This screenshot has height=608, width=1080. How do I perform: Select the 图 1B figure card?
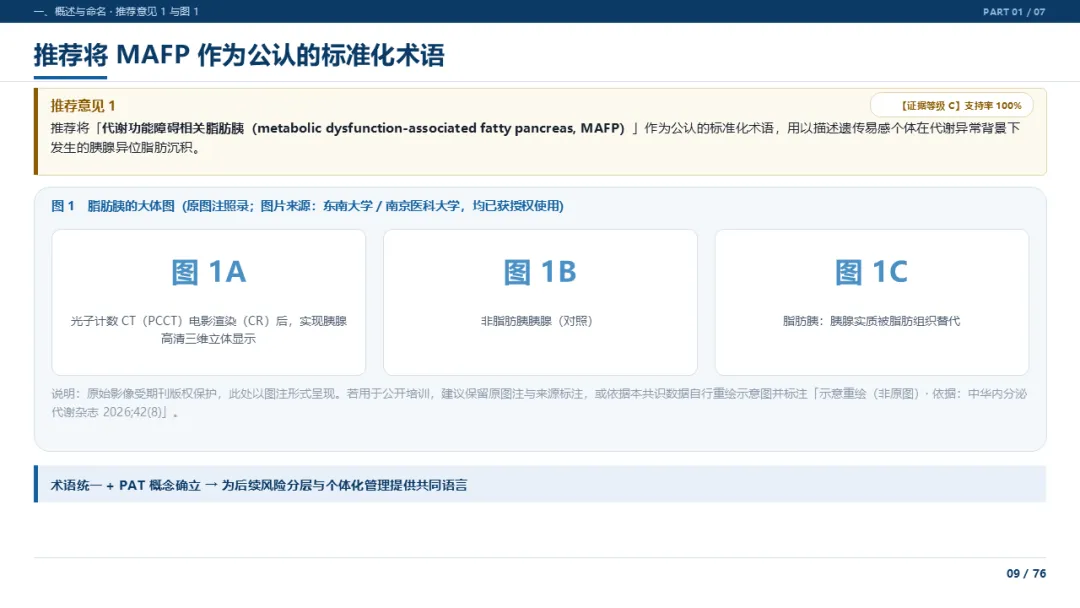(x=540, y=302)
